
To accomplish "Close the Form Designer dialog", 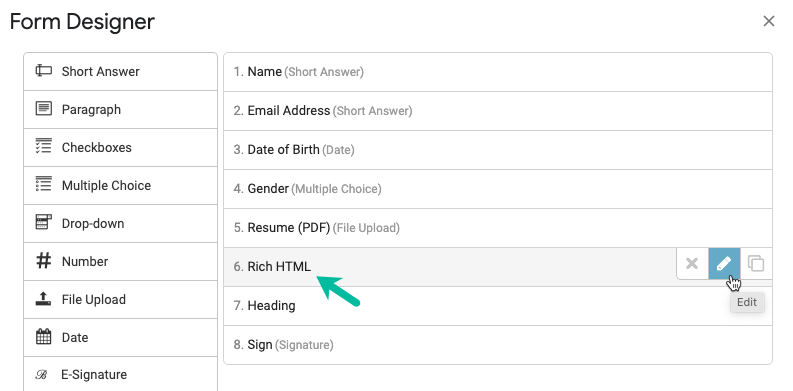I will [x=769, y=21].
